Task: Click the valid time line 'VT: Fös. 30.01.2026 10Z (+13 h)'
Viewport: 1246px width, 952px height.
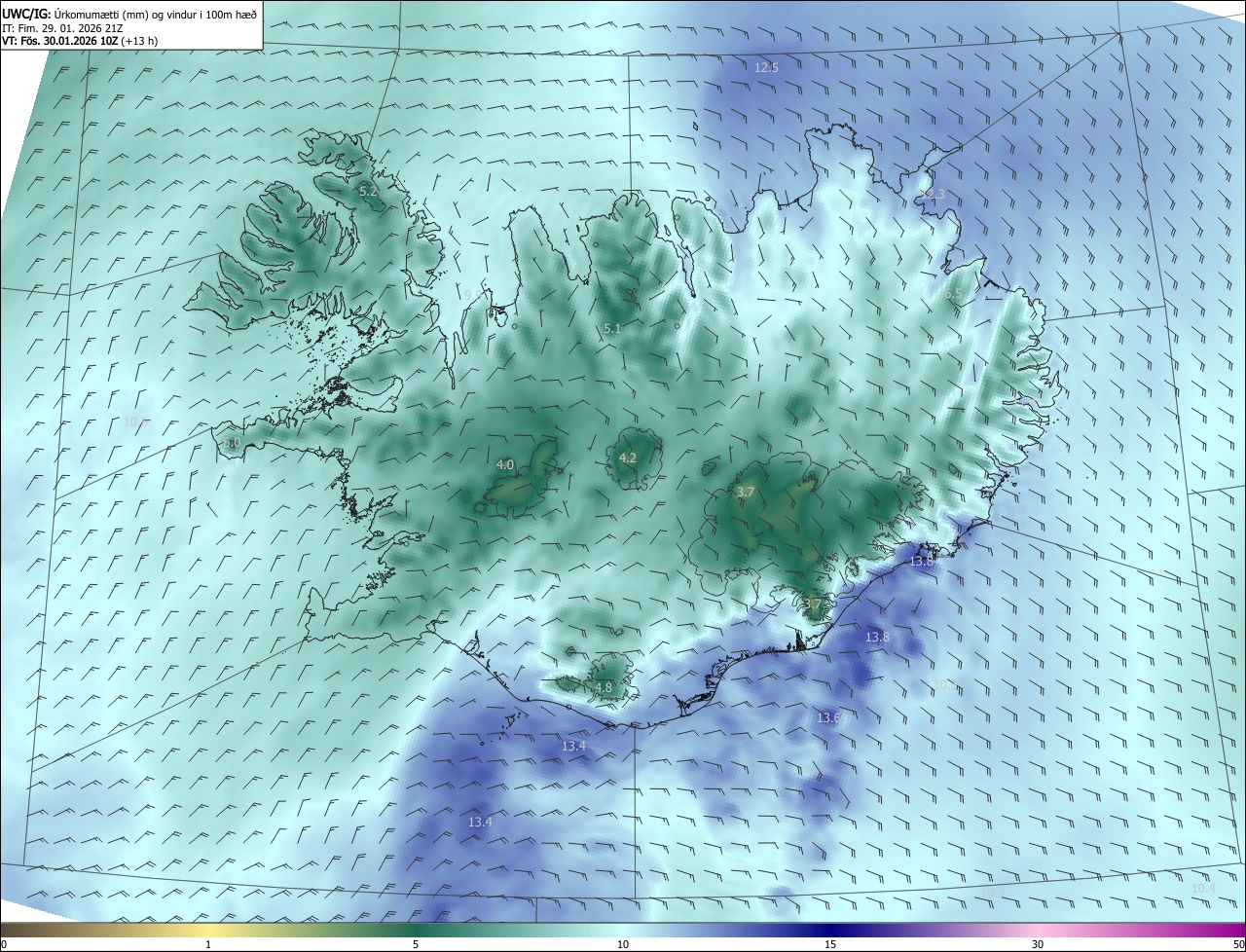Action: coord(80,41)
